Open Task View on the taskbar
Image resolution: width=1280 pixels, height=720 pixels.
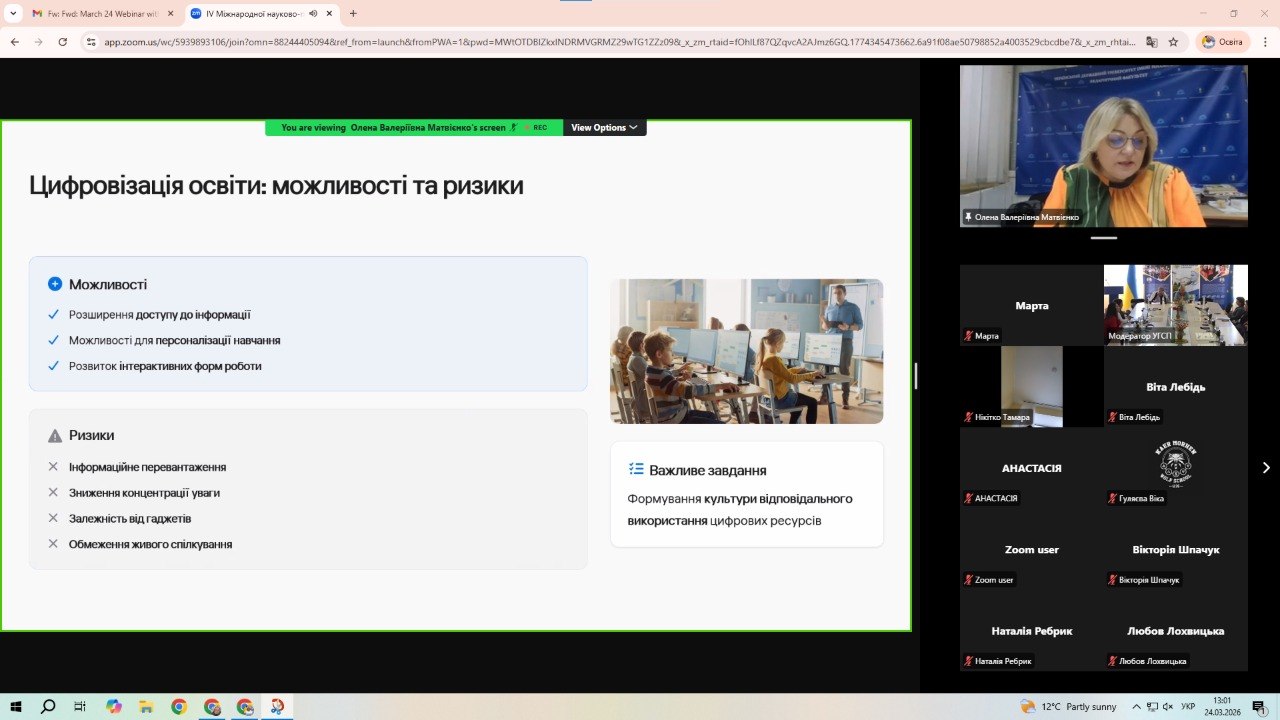pos(78,706)
